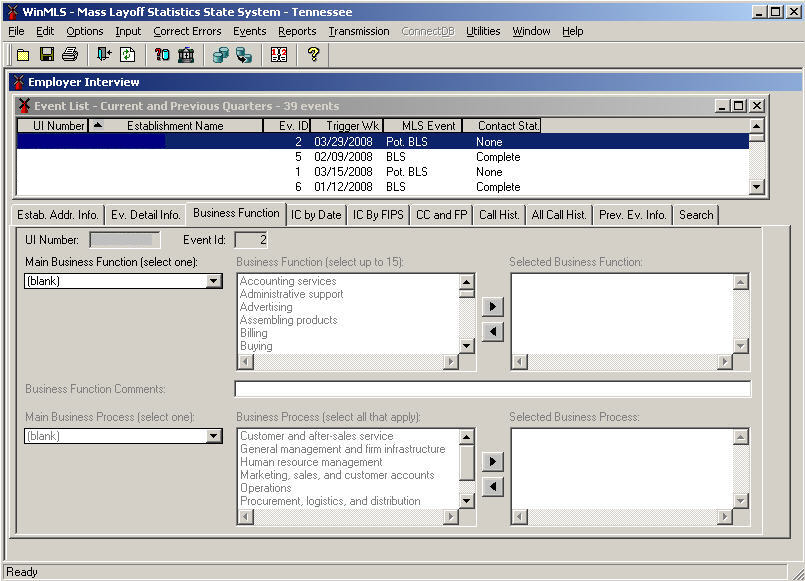
Task: Switch to the Call Hist. tab
Action: coord(499,215)
